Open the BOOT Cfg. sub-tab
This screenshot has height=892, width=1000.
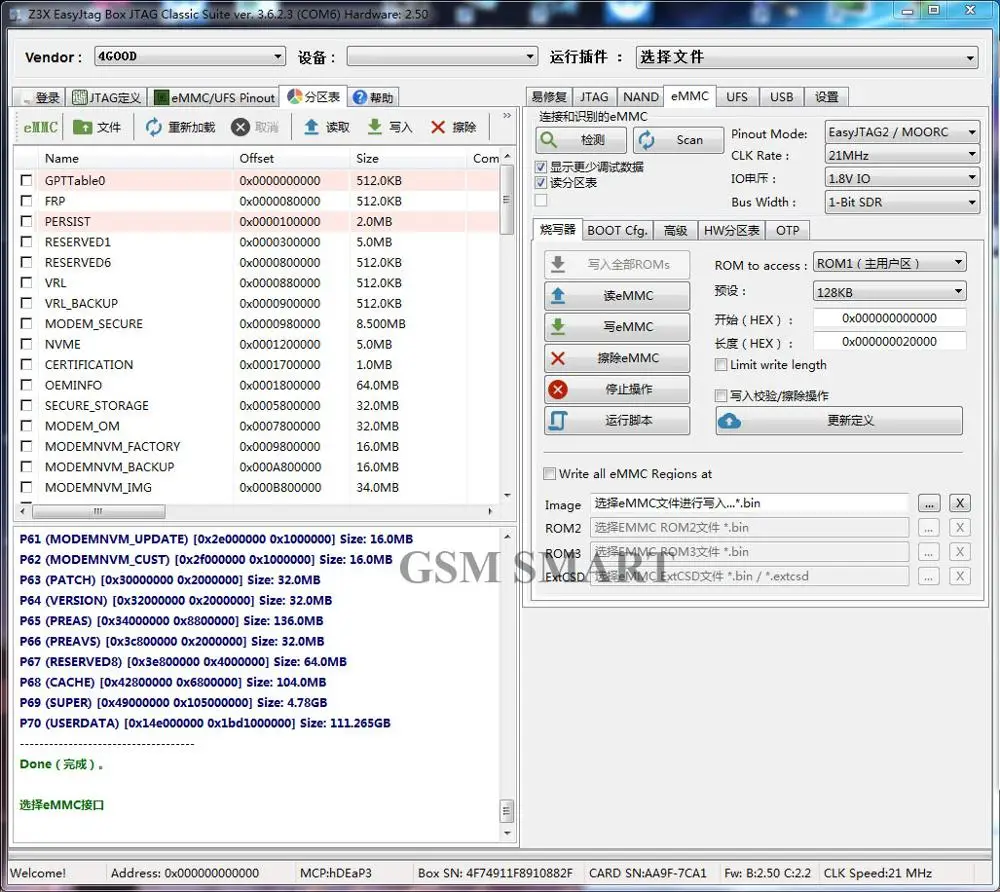tap(617, 230)
